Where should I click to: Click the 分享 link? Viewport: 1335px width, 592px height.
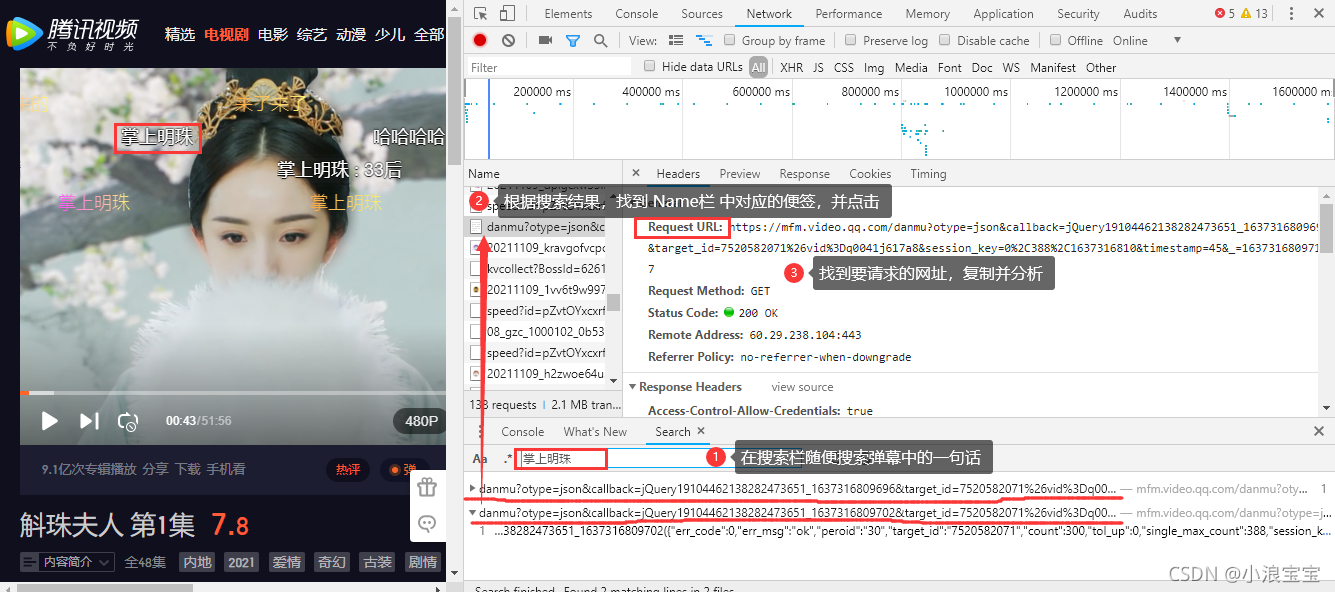click(x=155, y=469)
